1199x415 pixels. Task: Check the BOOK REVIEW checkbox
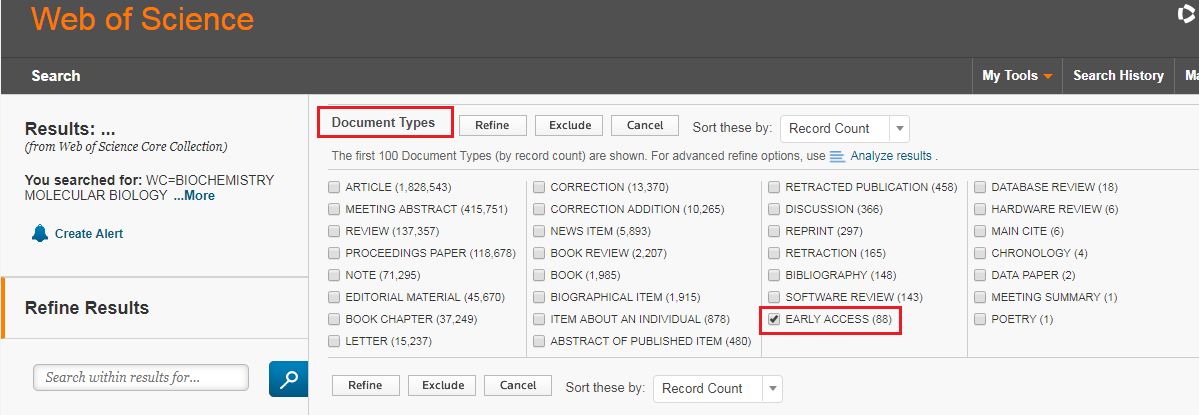tap(539, 253)
